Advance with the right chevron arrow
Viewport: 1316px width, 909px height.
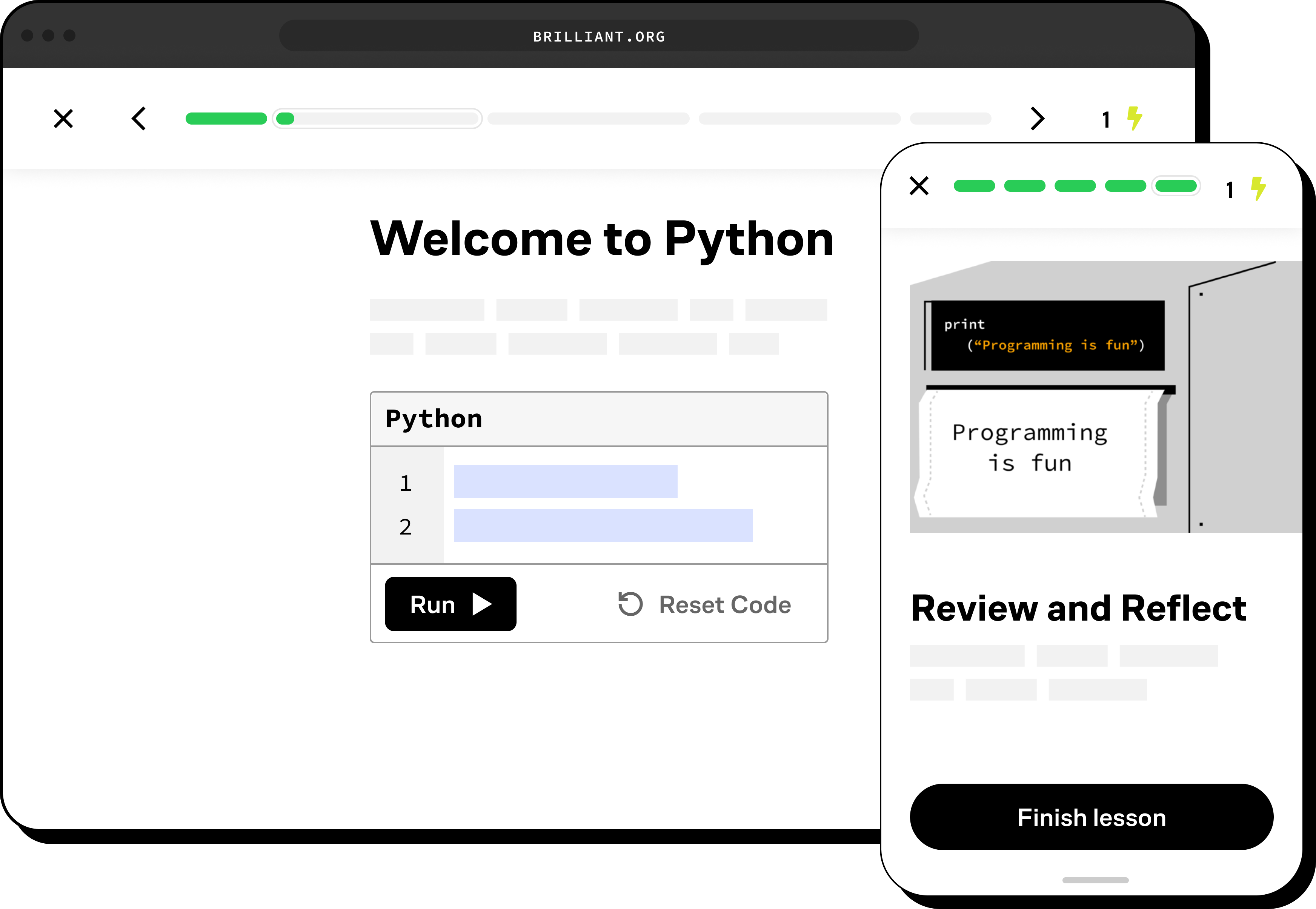1037,119
